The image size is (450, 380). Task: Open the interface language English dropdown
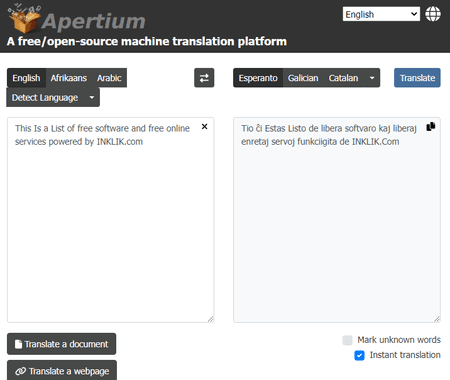click(x=381, y=14)
